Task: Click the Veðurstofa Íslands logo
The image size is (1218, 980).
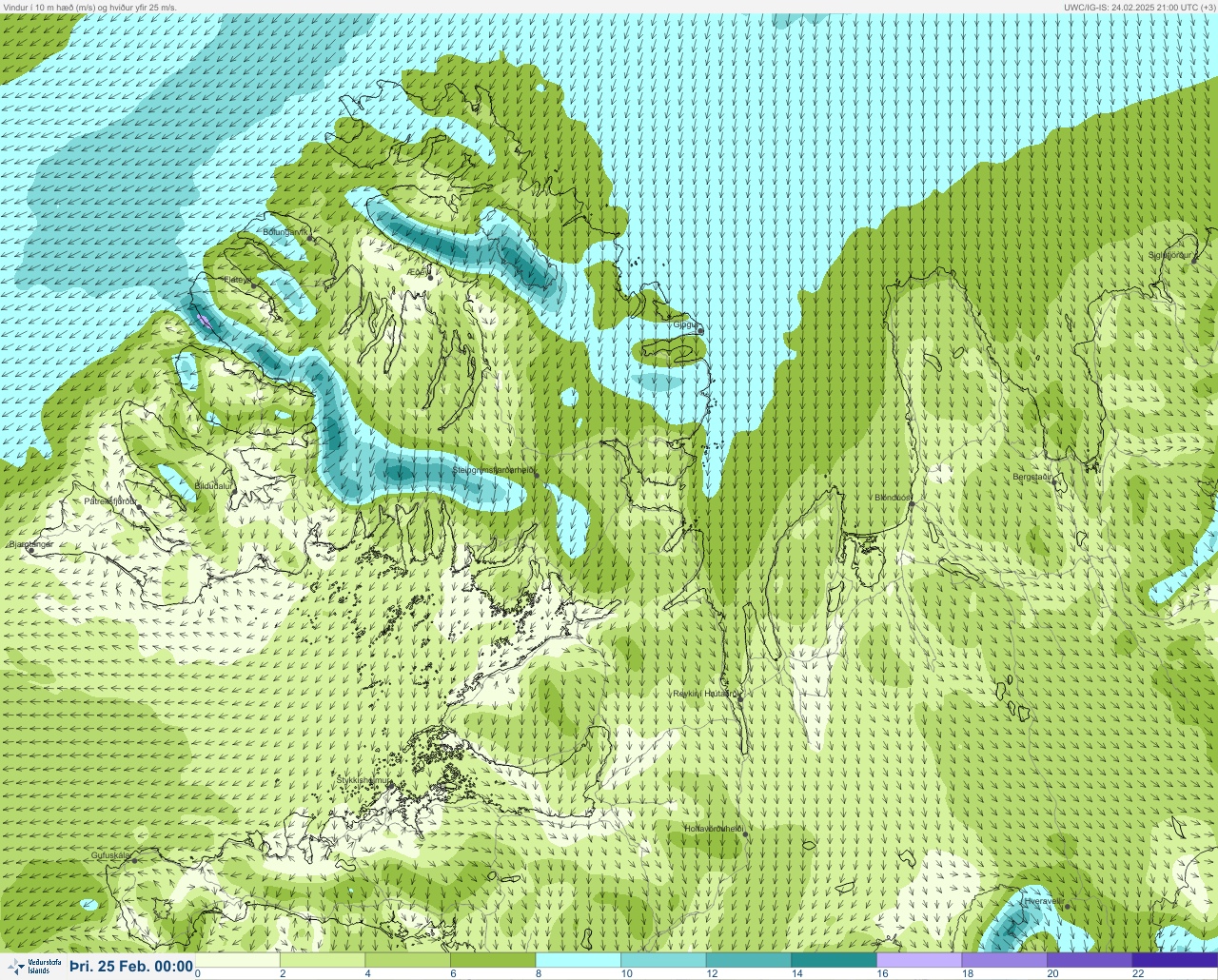Action: pos(33,967)
